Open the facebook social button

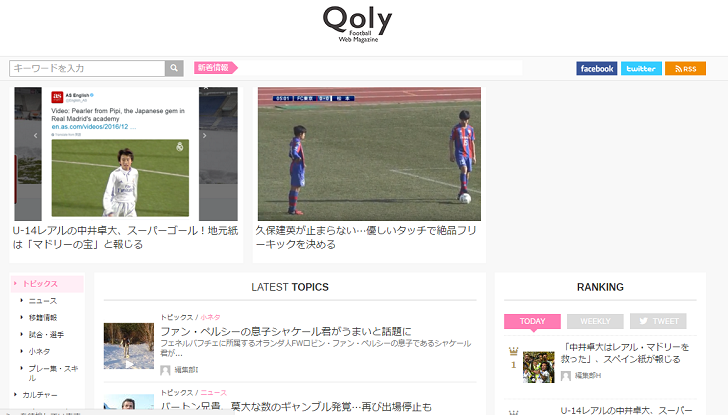597,68
